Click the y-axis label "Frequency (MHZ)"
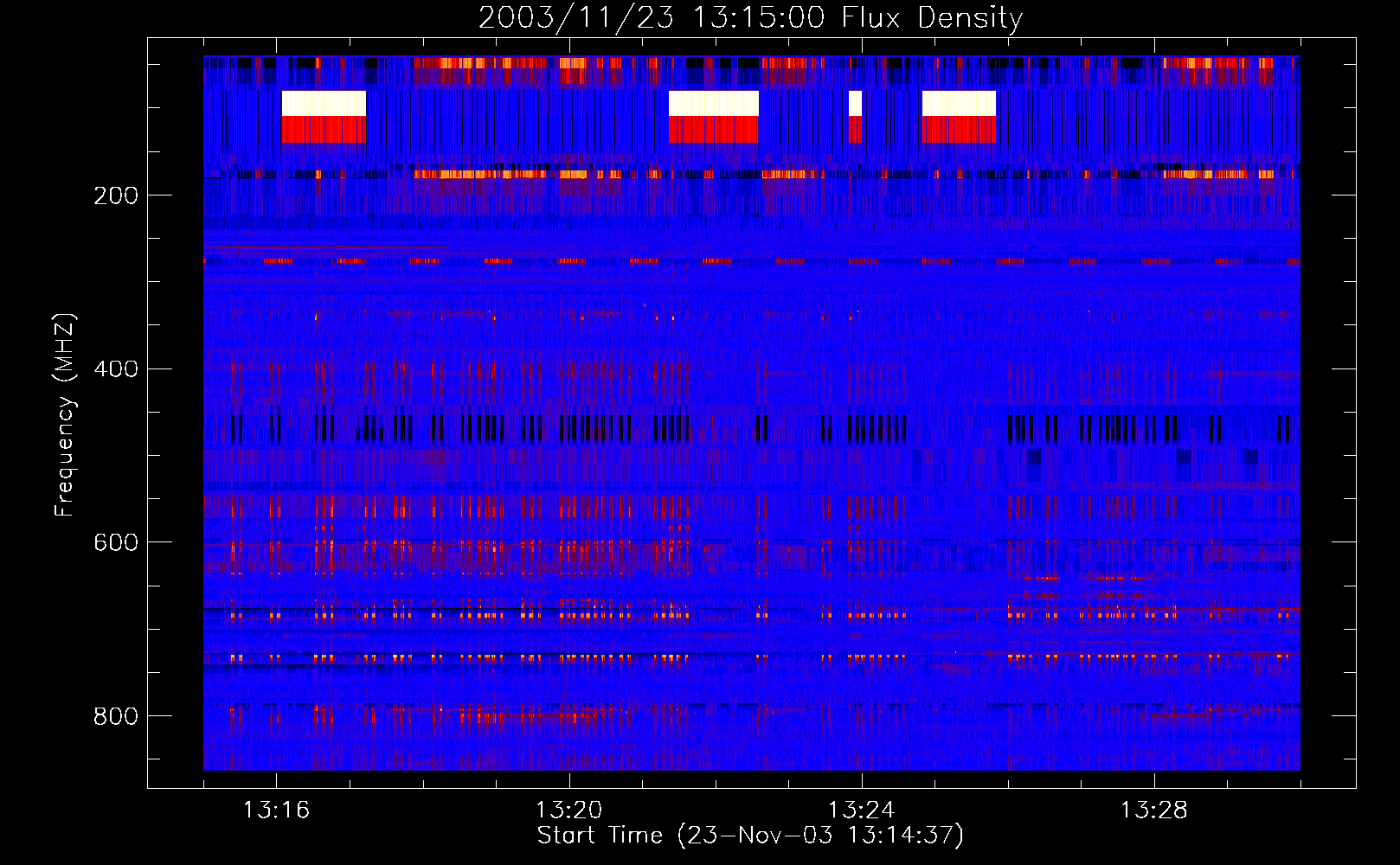1400x865 pixels. click(65, 415)
